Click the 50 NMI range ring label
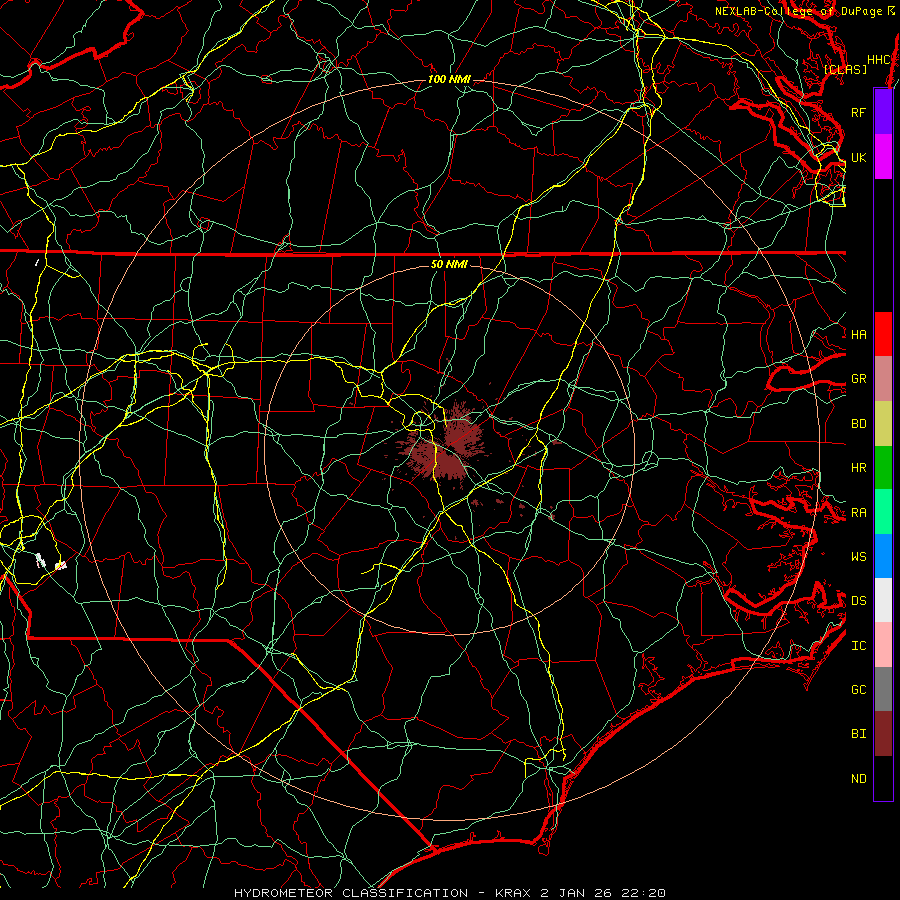This screenshot has height=900, width=900. 449,264
